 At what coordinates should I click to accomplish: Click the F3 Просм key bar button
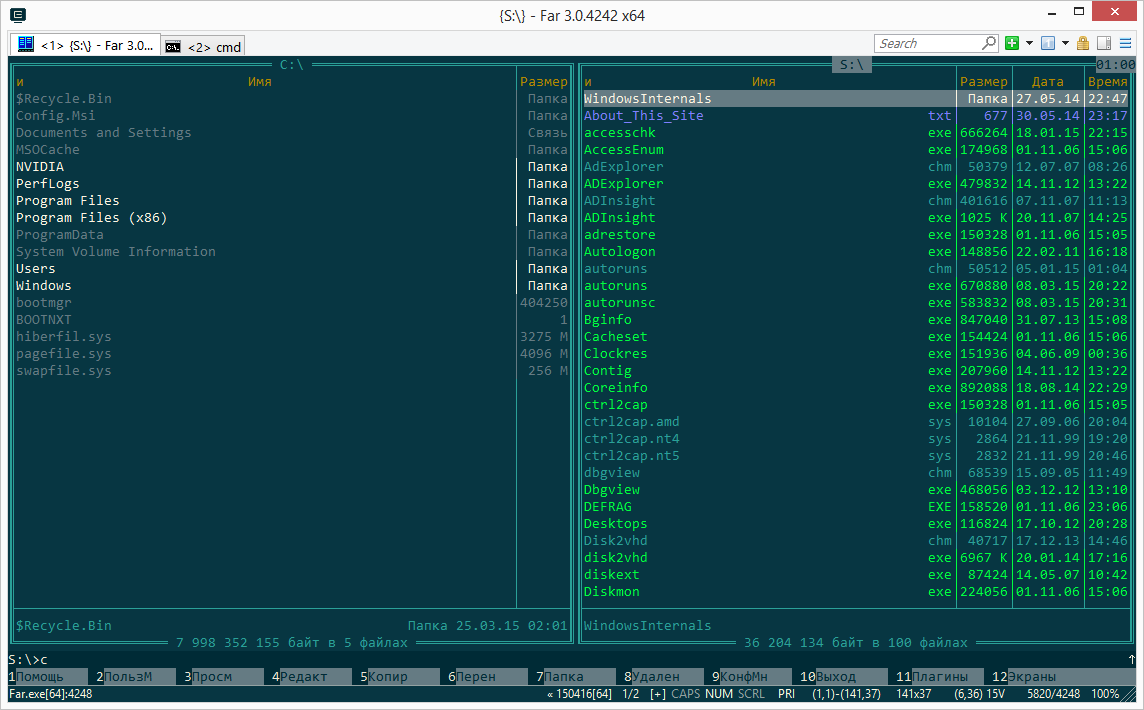[x=223, y=676]
